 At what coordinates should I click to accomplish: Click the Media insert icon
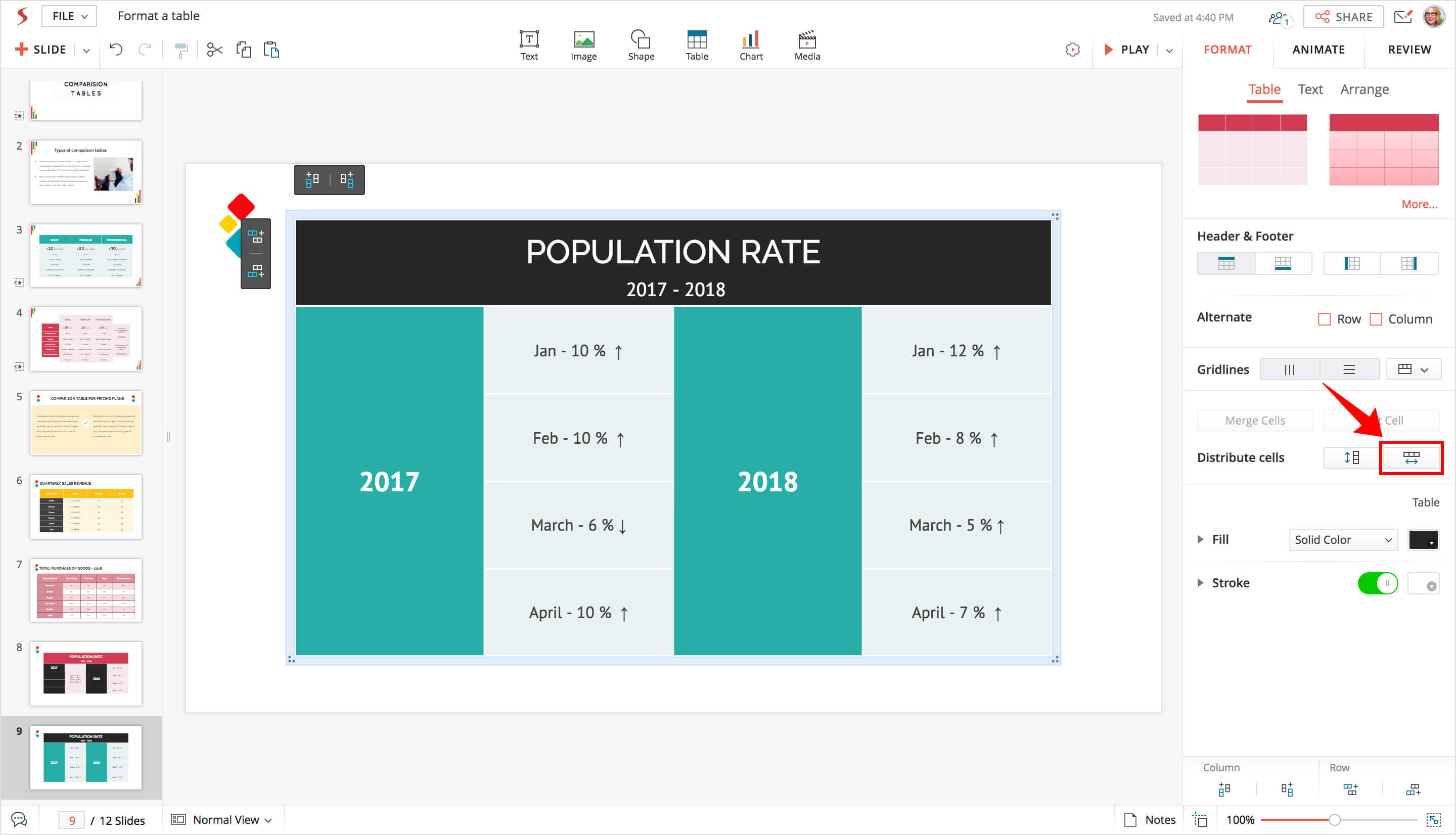[807, 44]
